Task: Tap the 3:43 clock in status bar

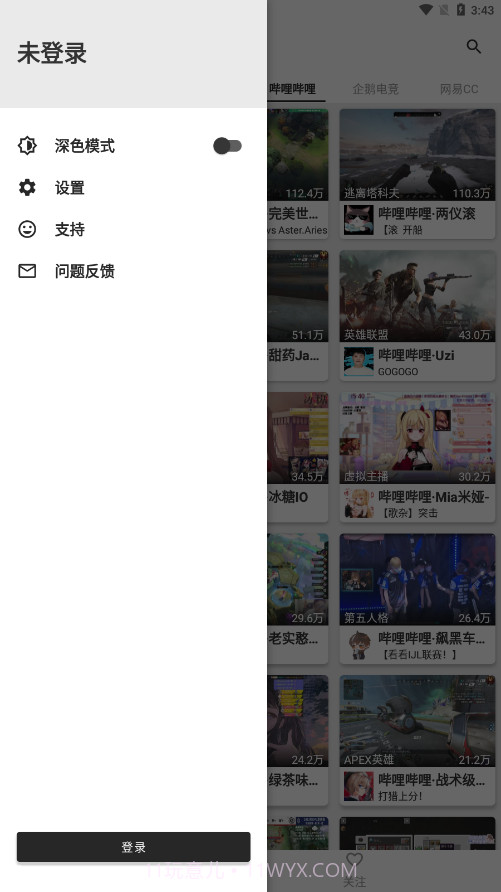Action: point(482,10)
